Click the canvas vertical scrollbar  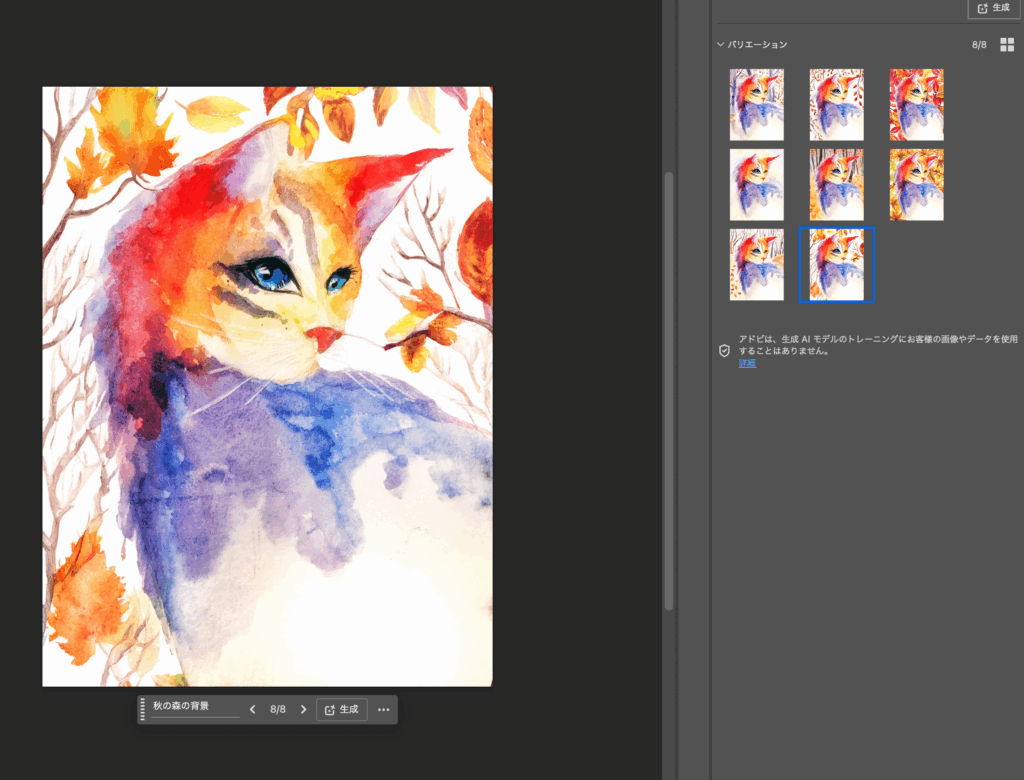[x=669, y=390]
